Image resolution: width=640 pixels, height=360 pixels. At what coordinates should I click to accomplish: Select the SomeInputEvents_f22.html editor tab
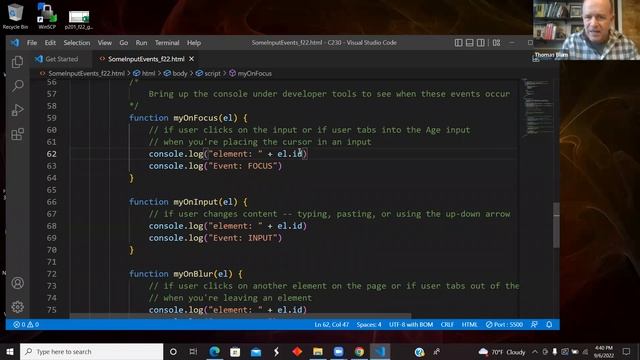(146, 59)
